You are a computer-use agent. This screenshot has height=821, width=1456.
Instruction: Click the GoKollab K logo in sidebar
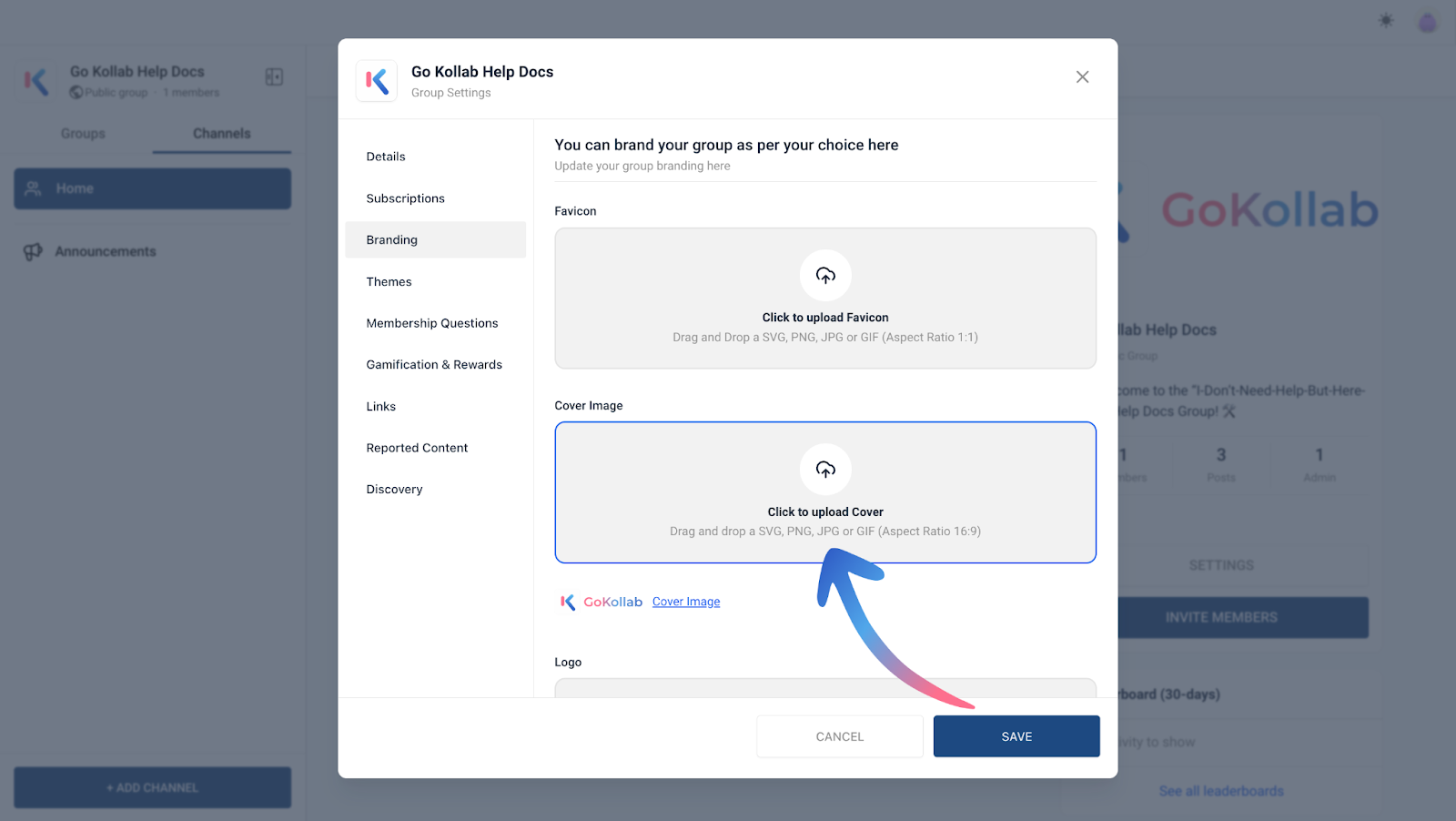click(x=36, y=82)
